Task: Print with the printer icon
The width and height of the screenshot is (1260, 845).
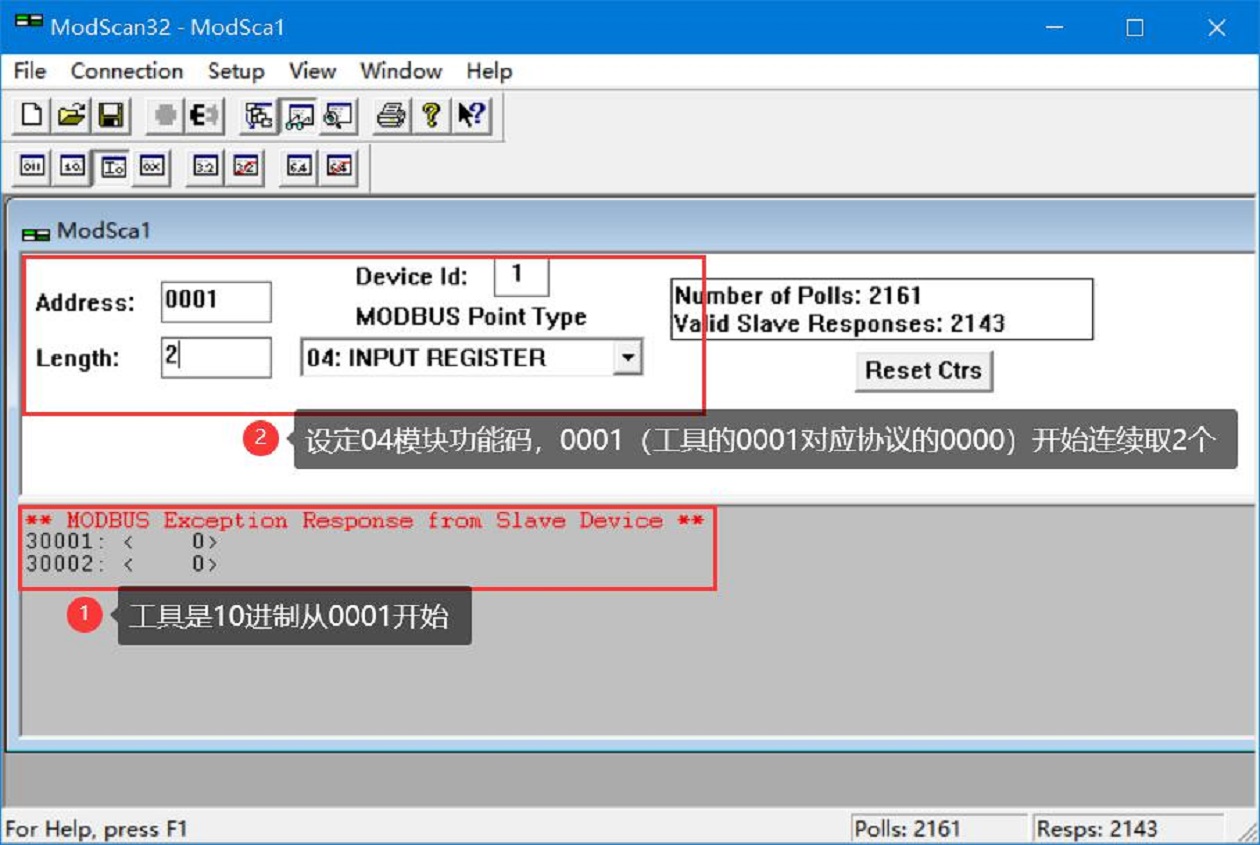Action: click(391, 116)
